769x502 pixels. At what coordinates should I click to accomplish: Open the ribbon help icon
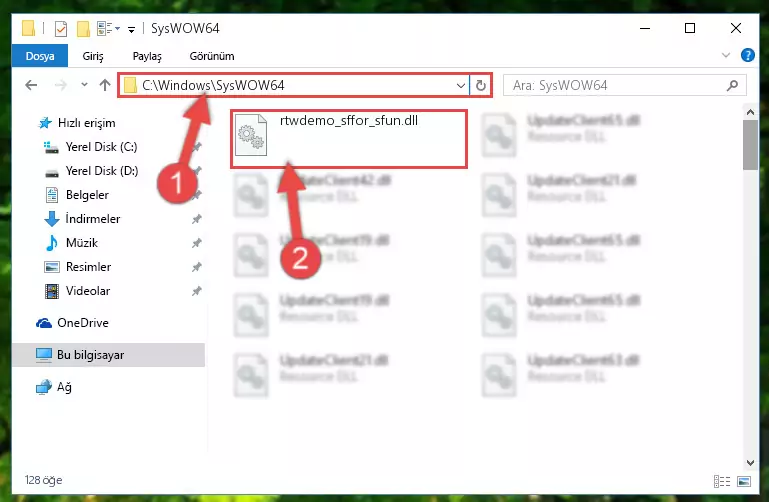pyautogui.click(x=747, y=55)
